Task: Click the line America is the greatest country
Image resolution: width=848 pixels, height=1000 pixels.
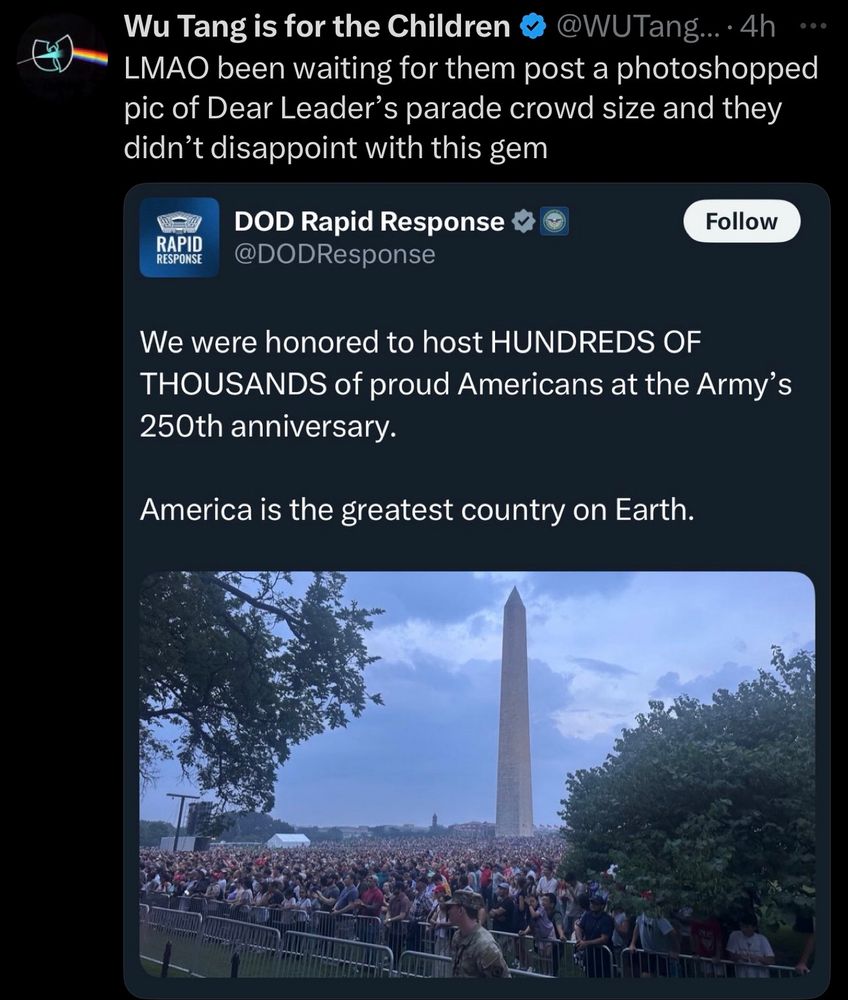Action: click(x=417, y=510)
